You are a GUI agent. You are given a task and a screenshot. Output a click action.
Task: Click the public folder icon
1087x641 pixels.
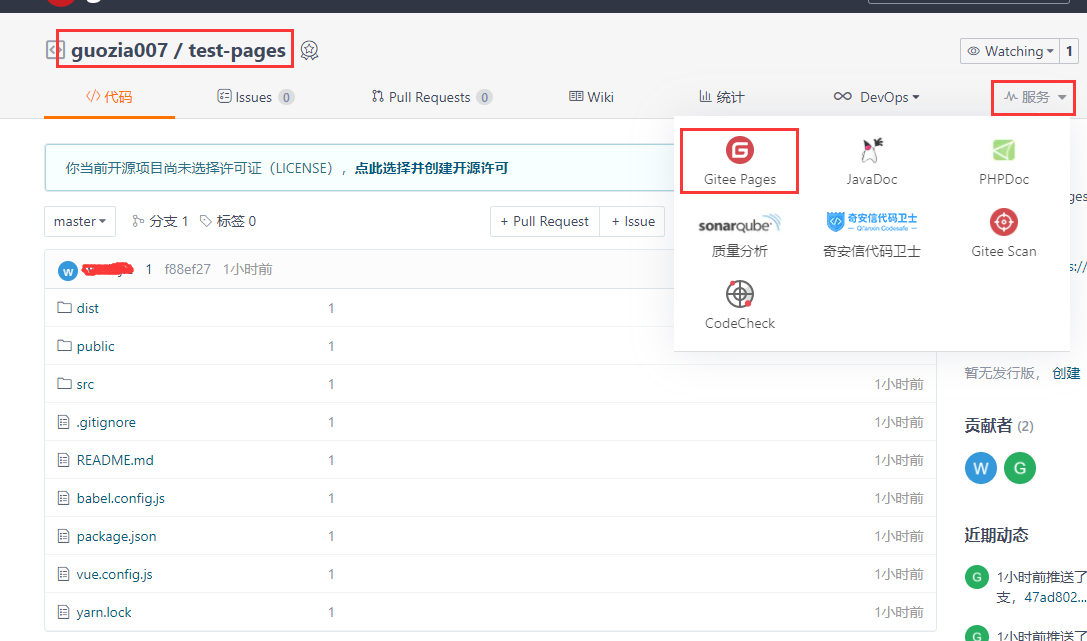[64, 345]
